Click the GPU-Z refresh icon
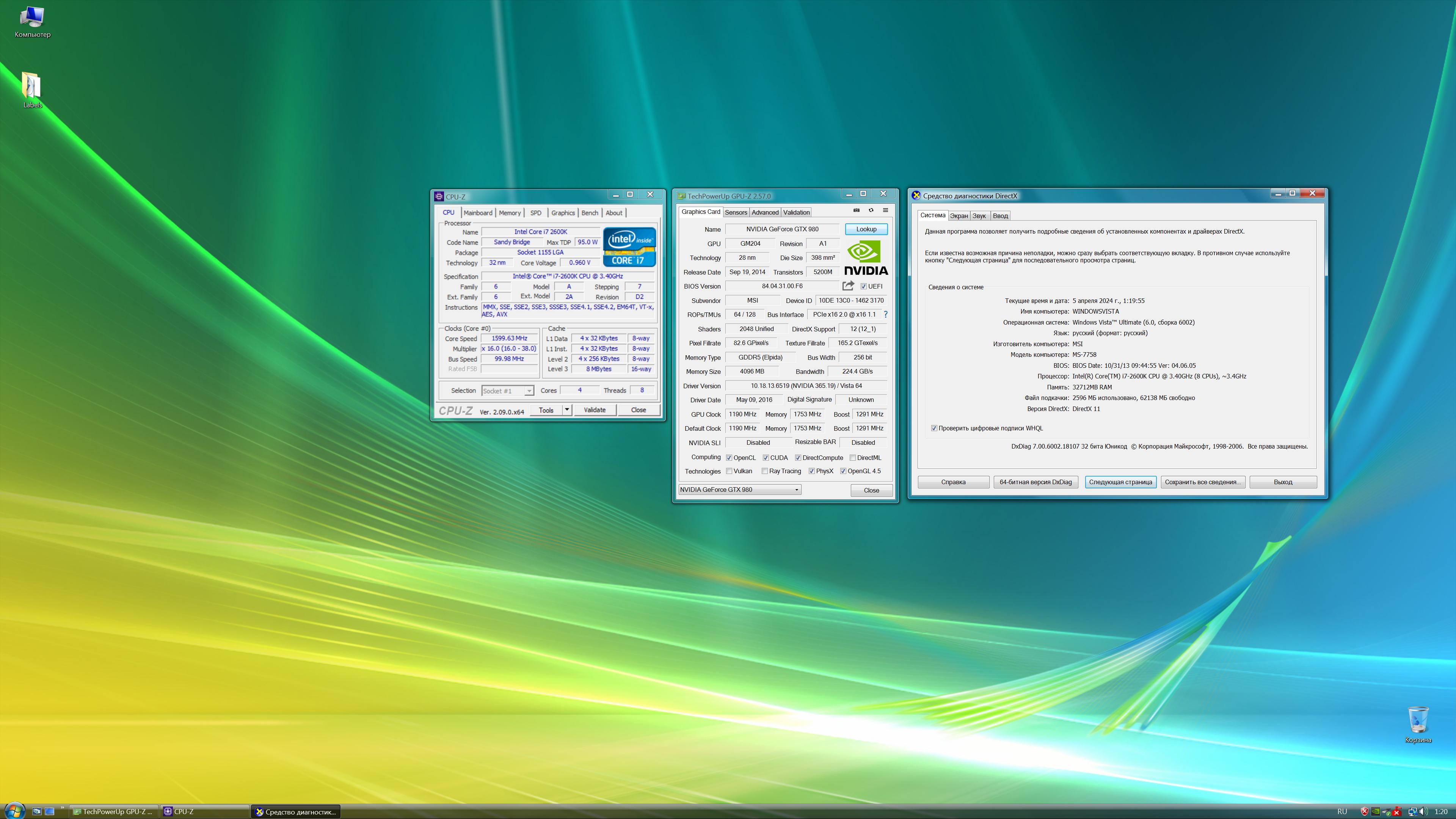 871,210
